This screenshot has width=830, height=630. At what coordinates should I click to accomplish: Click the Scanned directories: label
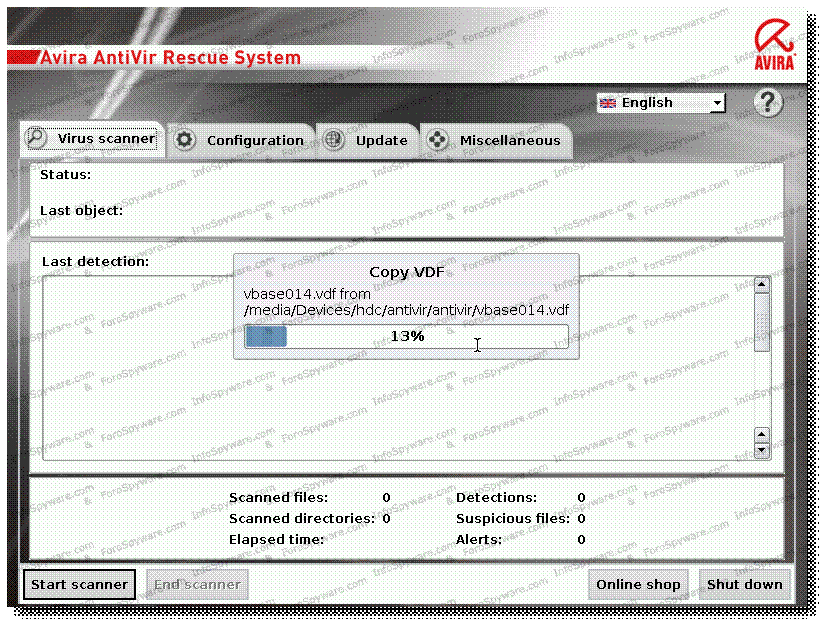(302, 518)
